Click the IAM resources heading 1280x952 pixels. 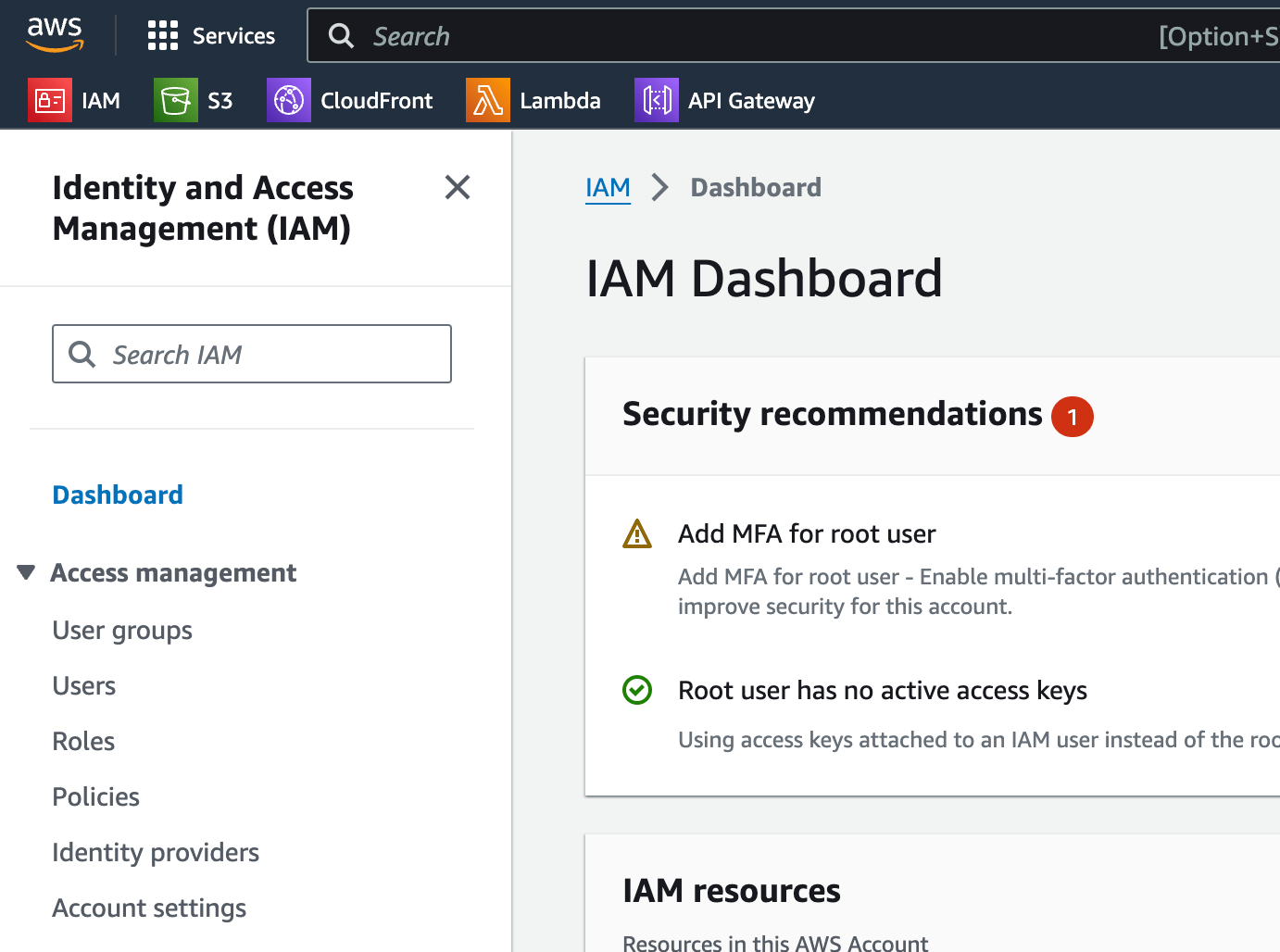coord(732,891)
